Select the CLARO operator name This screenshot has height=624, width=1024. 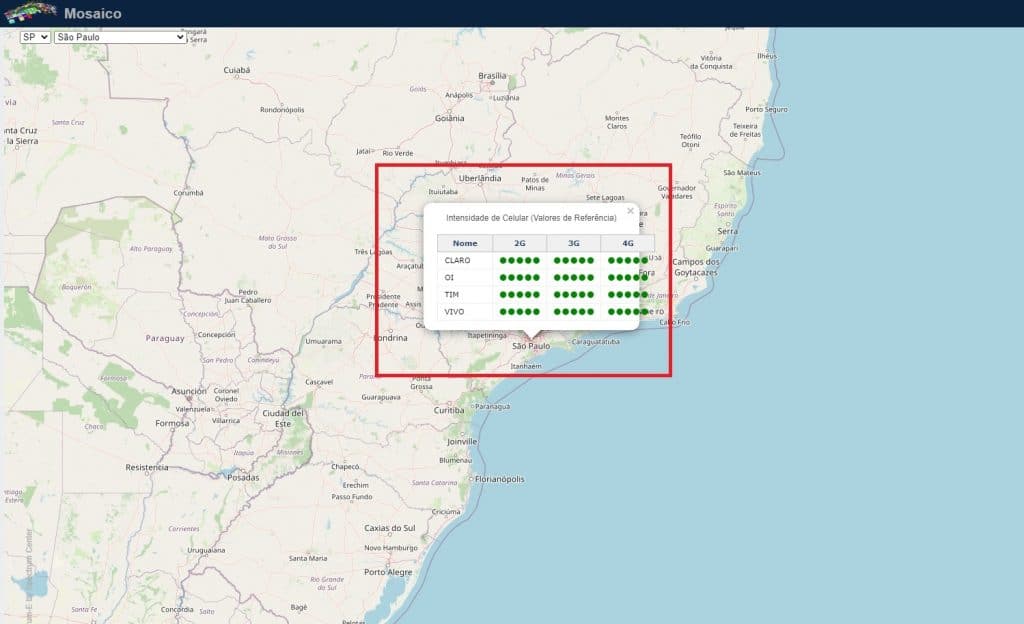click(x=457, y=260)
